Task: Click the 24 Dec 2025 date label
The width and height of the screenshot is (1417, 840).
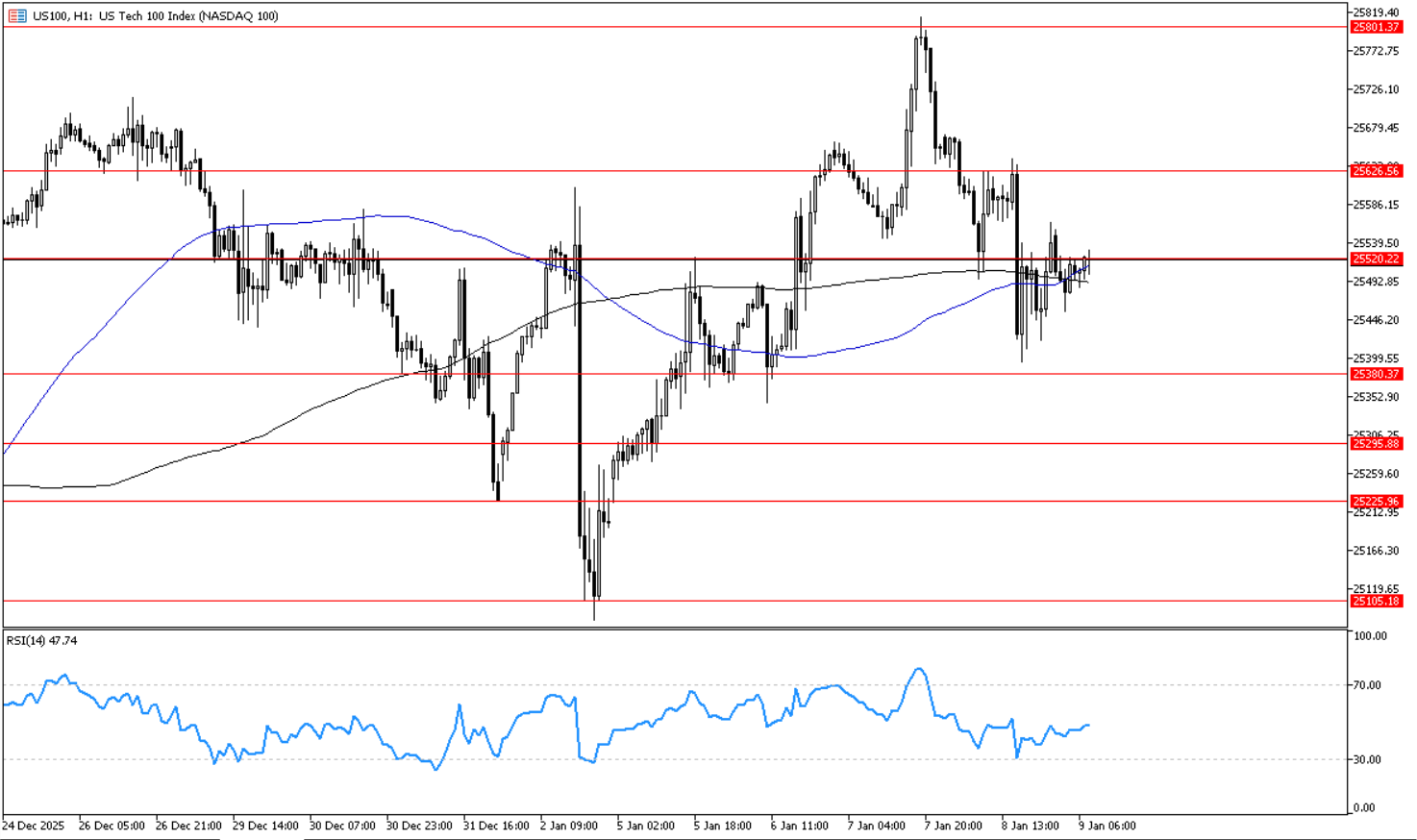Action: (34, 826)
